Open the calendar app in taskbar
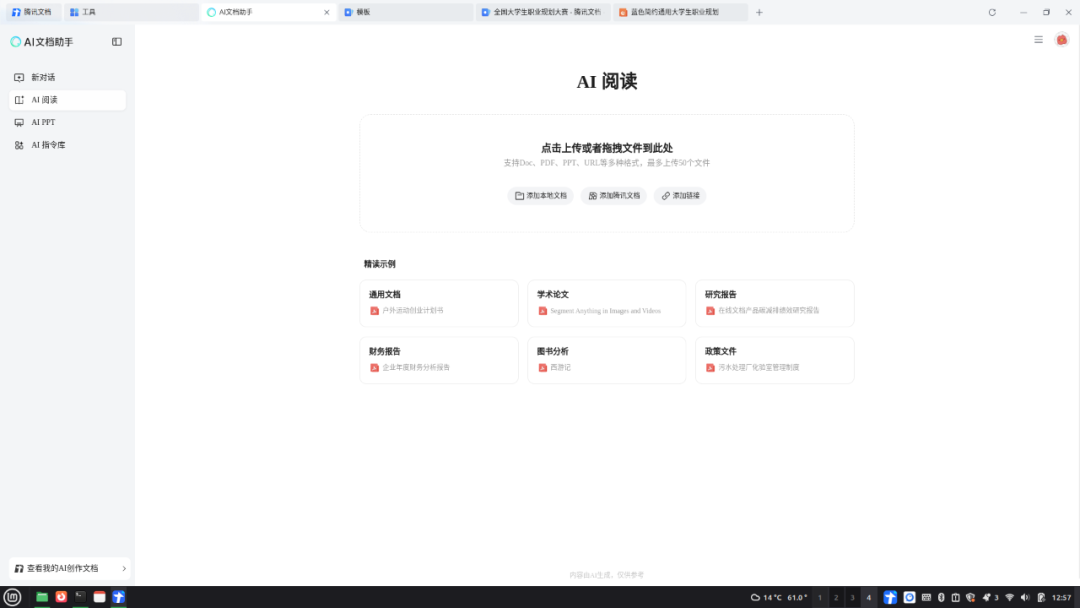 [x=99, y=597]
